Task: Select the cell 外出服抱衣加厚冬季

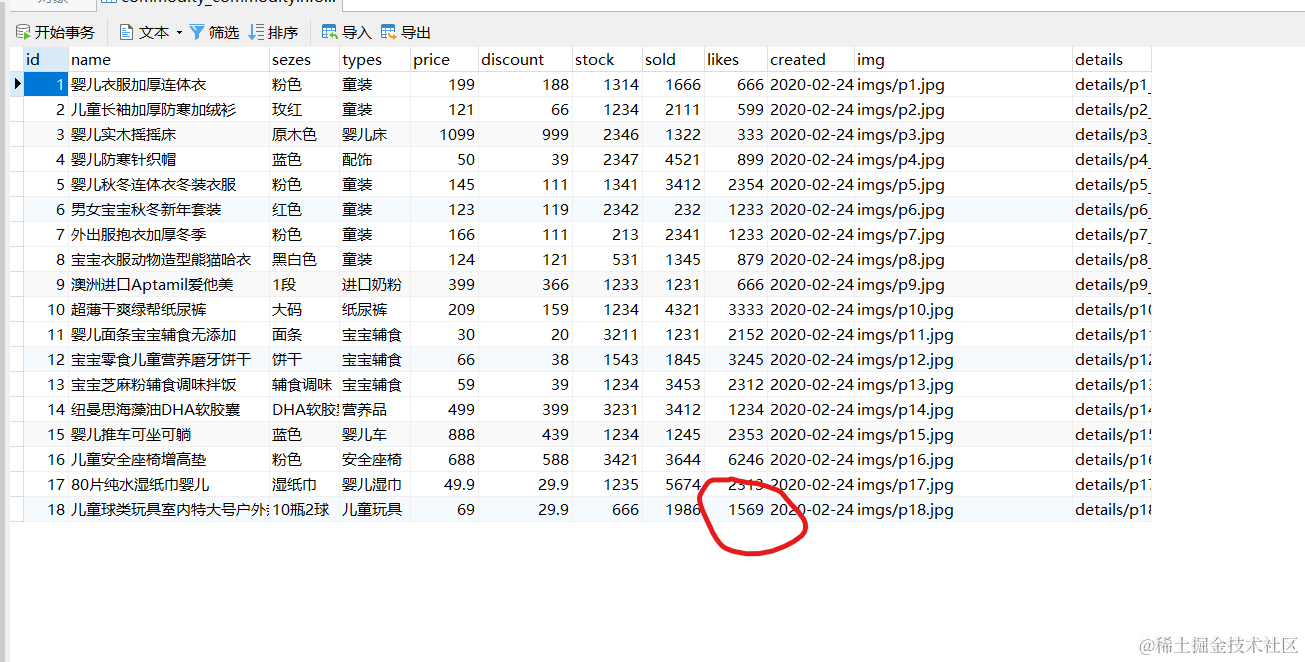Action: click(x=168, y=235)
